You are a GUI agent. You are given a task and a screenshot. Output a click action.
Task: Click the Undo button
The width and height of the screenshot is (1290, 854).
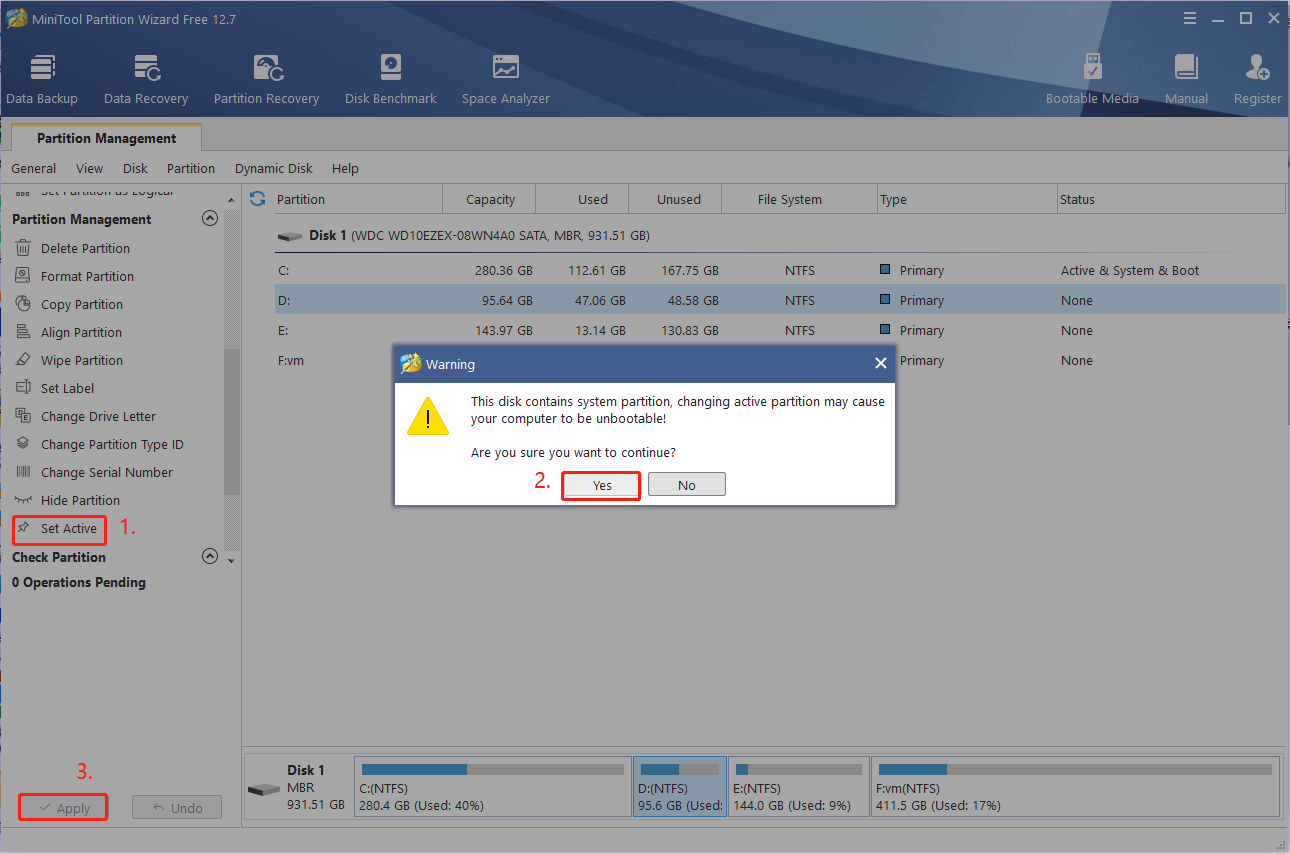(177, 808)
